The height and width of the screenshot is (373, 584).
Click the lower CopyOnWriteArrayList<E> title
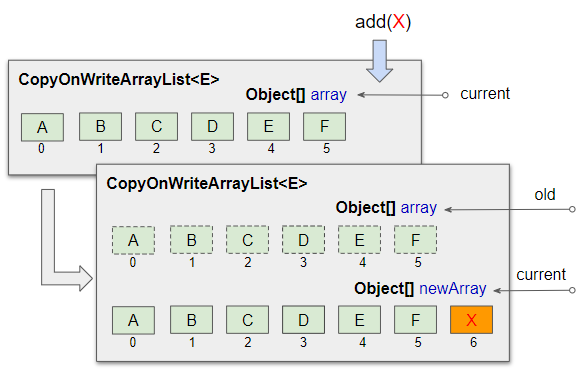click(207, 183)
